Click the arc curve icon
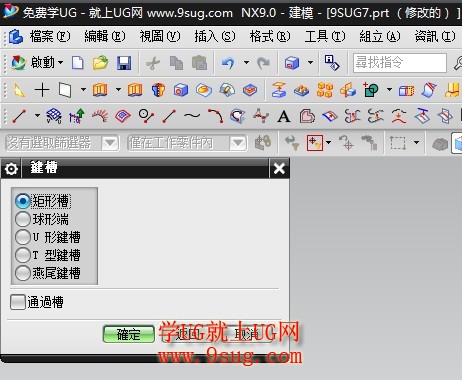The width and height of the screenshot is (462, 380). pyautogui.click(x=215, y=116)
